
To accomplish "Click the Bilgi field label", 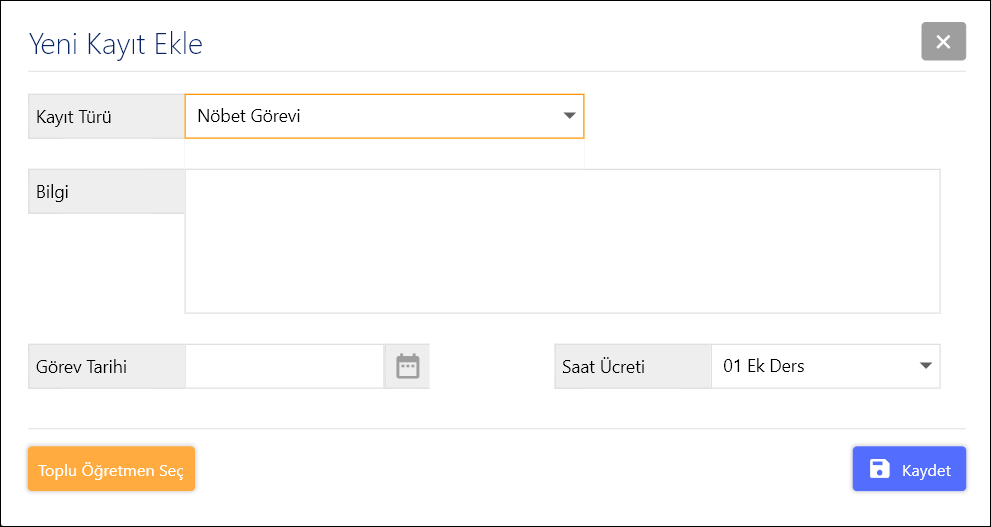I will click(52, 192).
